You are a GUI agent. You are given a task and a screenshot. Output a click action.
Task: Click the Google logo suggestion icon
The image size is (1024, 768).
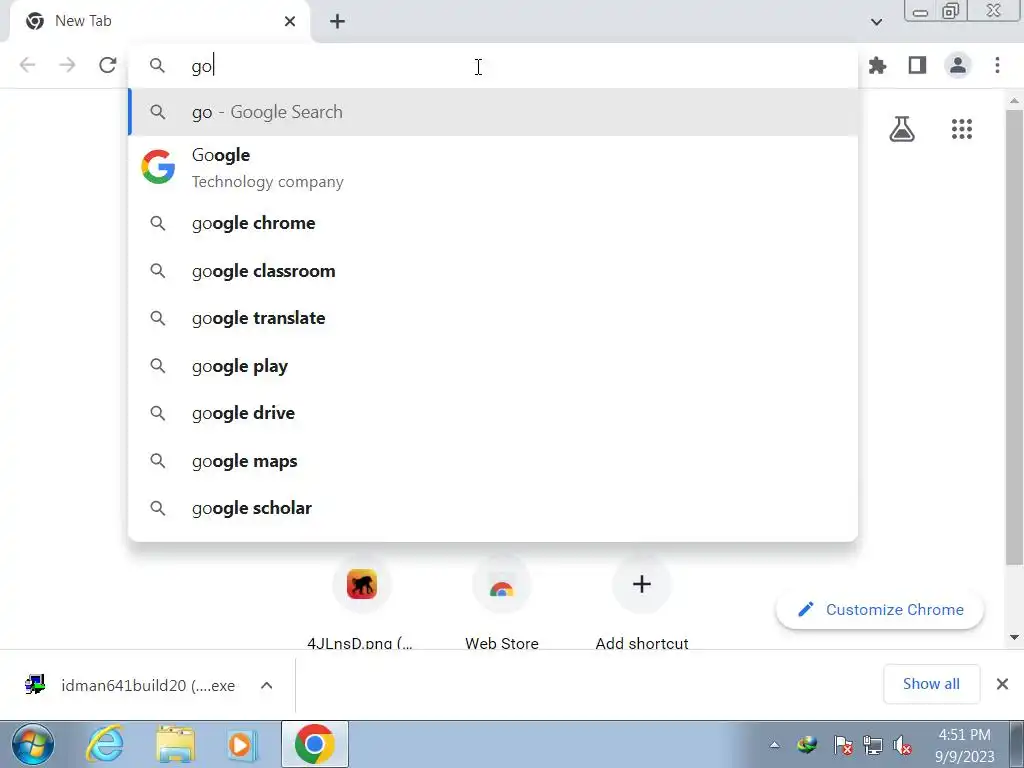point(158,167)
